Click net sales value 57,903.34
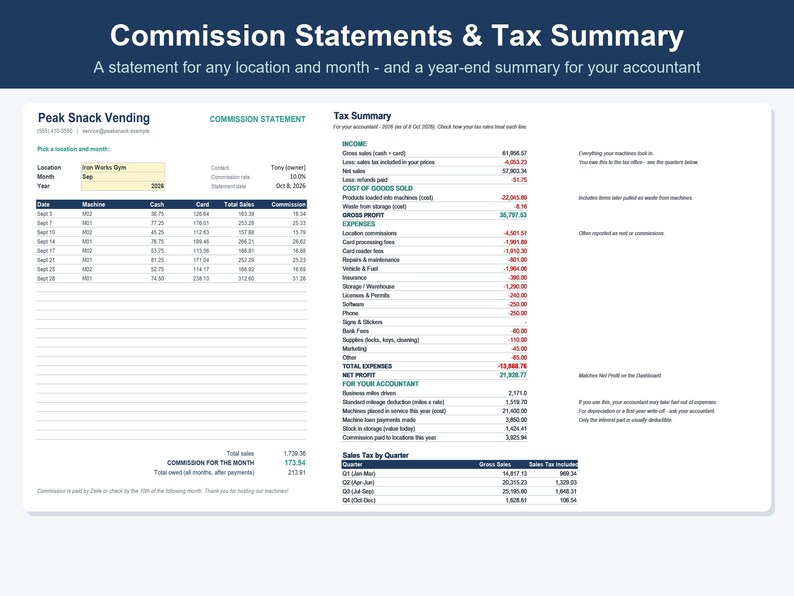This screenshot has width=794, height=596. click(514, 171)
